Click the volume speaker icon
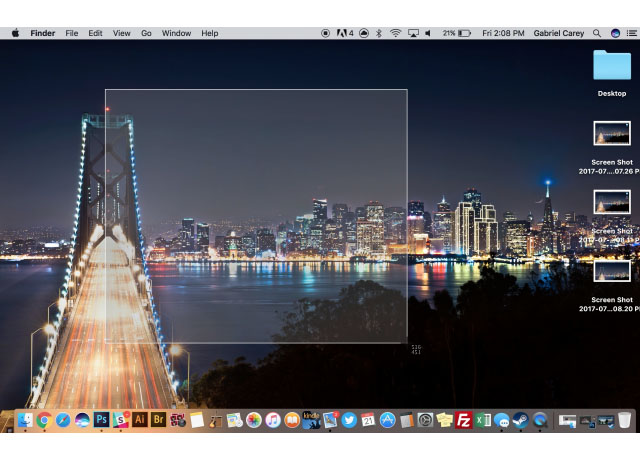 [x=428, y=33]
